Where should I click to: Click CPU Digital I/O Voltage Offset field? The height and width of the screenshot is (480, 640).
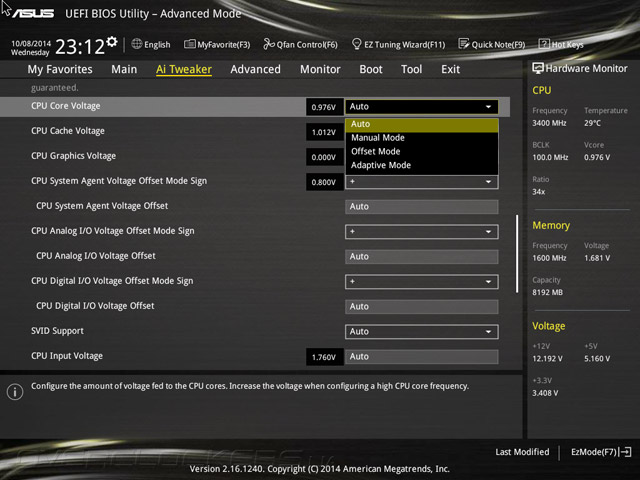point(422,307)
